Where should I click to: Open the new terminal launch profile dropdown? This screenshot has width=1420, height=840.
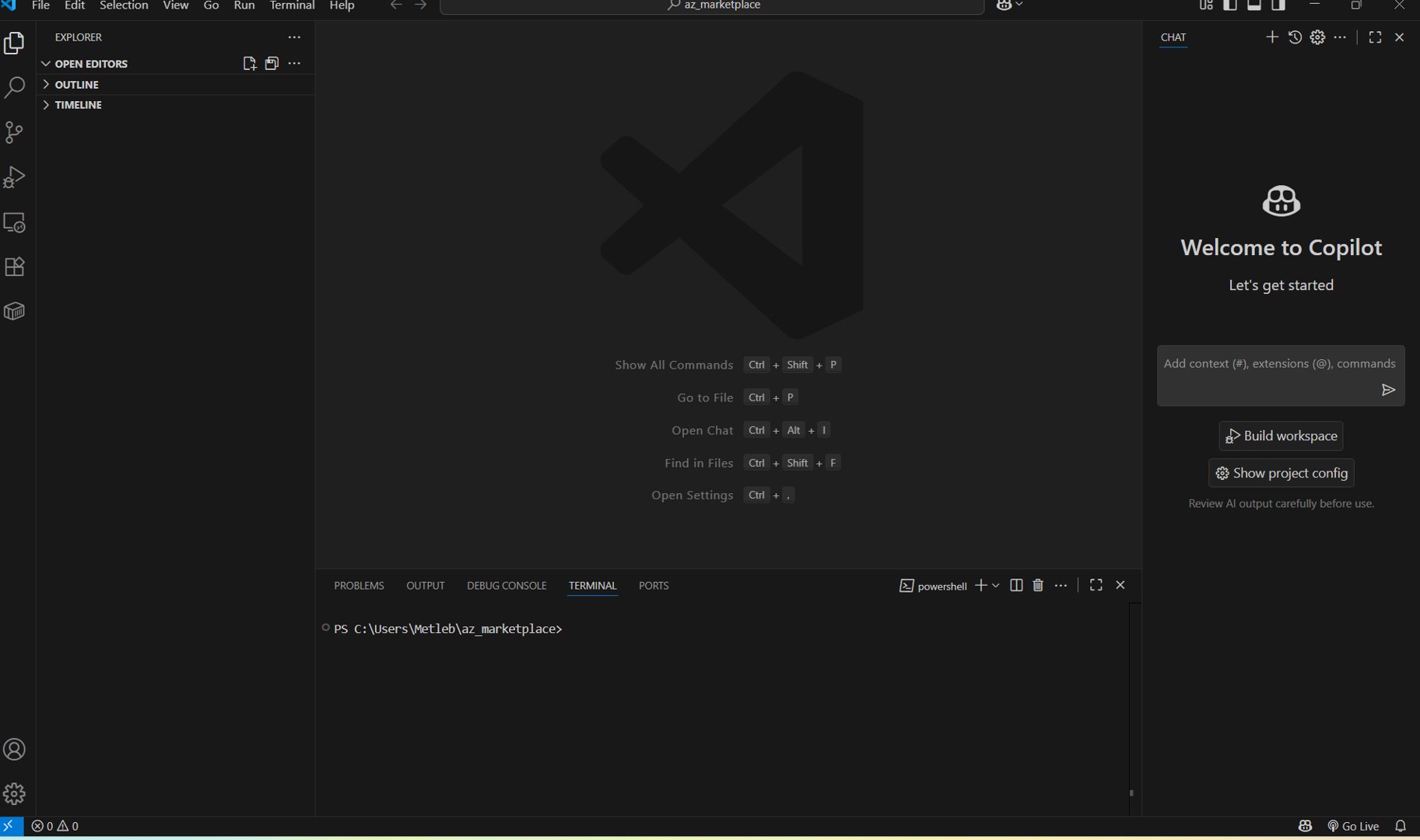coord(996,586)
